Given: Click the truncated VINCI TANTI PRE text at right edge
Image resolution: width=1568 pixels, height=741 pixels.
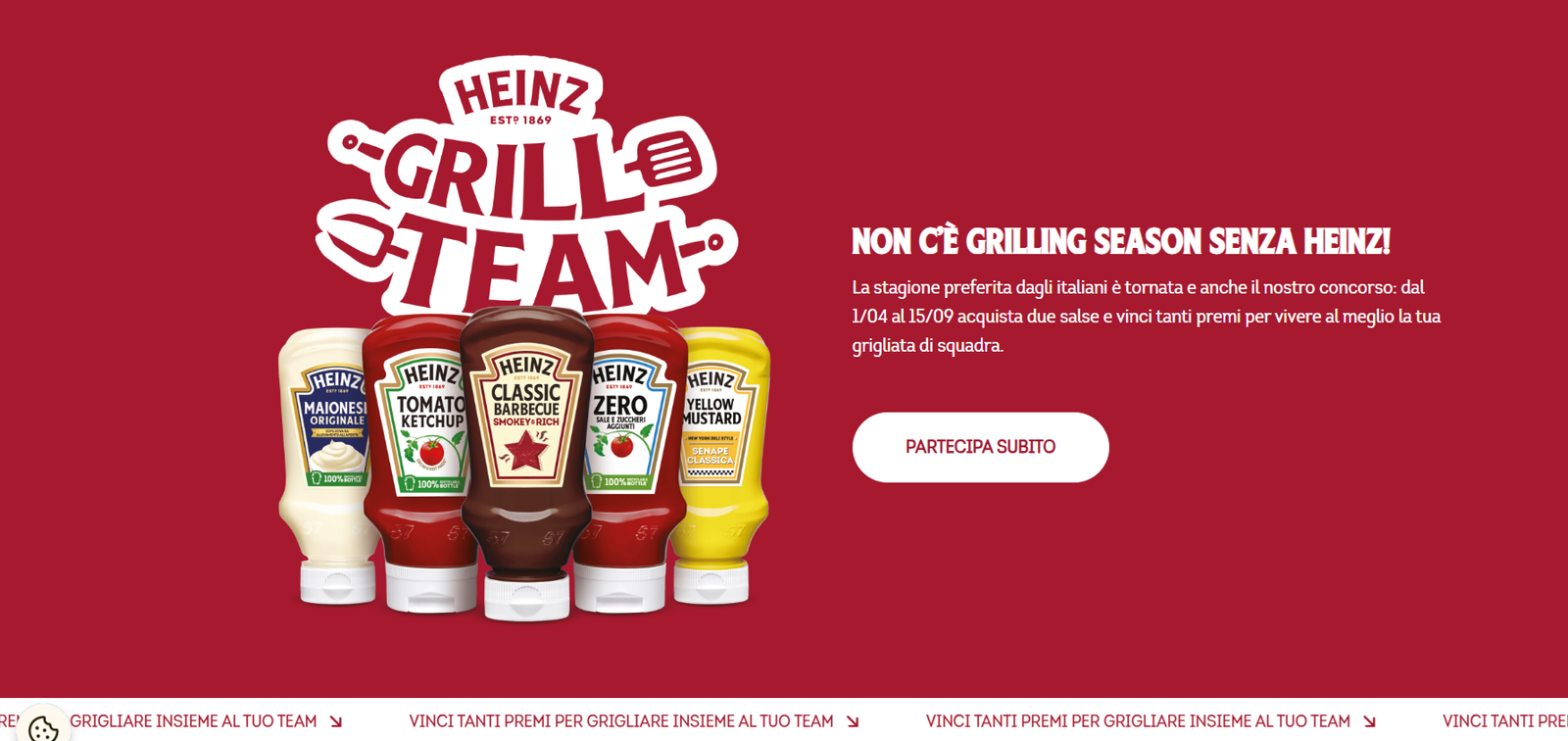Looking at the screenshot, I should coord(1505,721).
